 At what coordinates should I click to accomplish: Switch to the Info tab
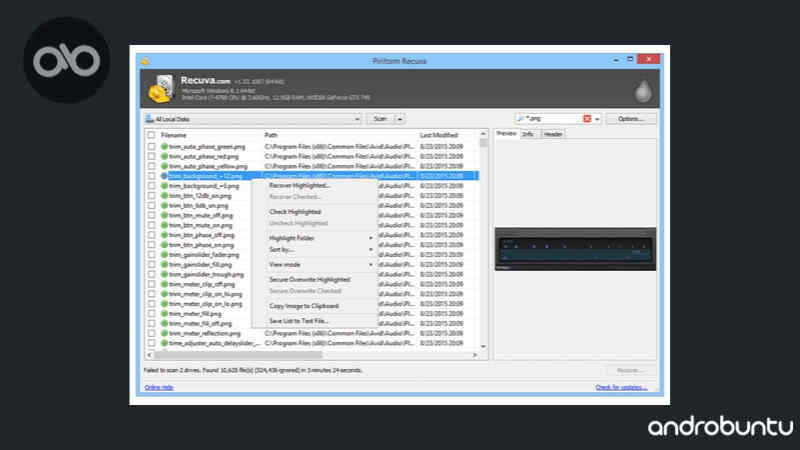coord(528,134)
